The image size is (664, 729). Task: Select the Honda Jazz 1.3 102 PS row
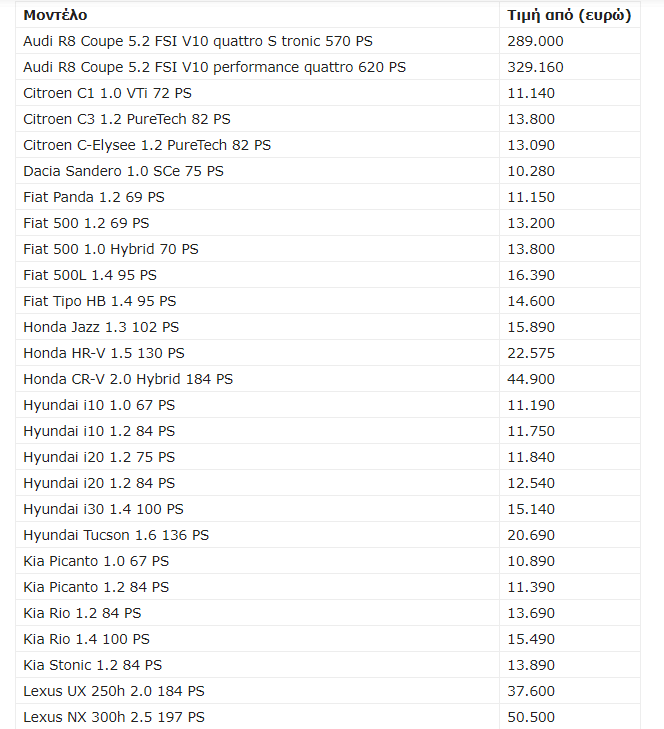pyautogui.click(x=328, y=327)
